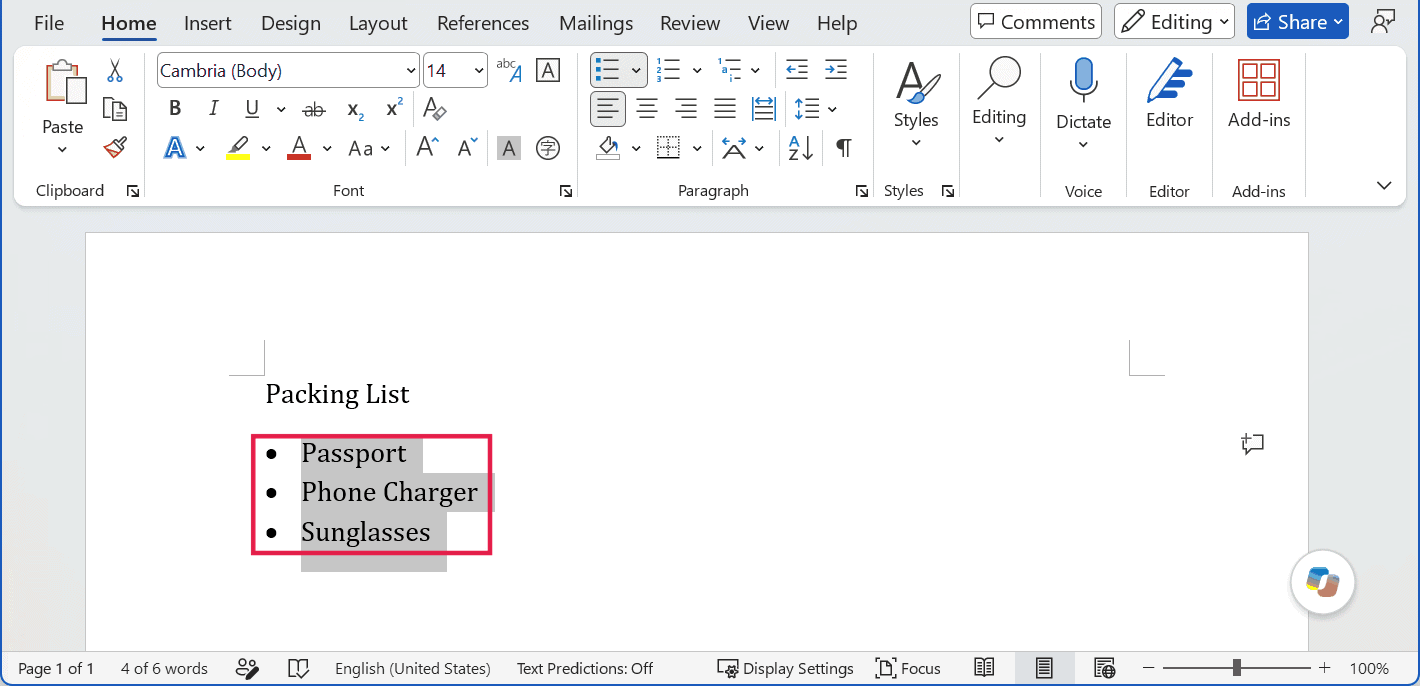The height and width of the screenshot is (686, 1420).
Task: Click Distributed alignment icon
Action: point(763,109)
